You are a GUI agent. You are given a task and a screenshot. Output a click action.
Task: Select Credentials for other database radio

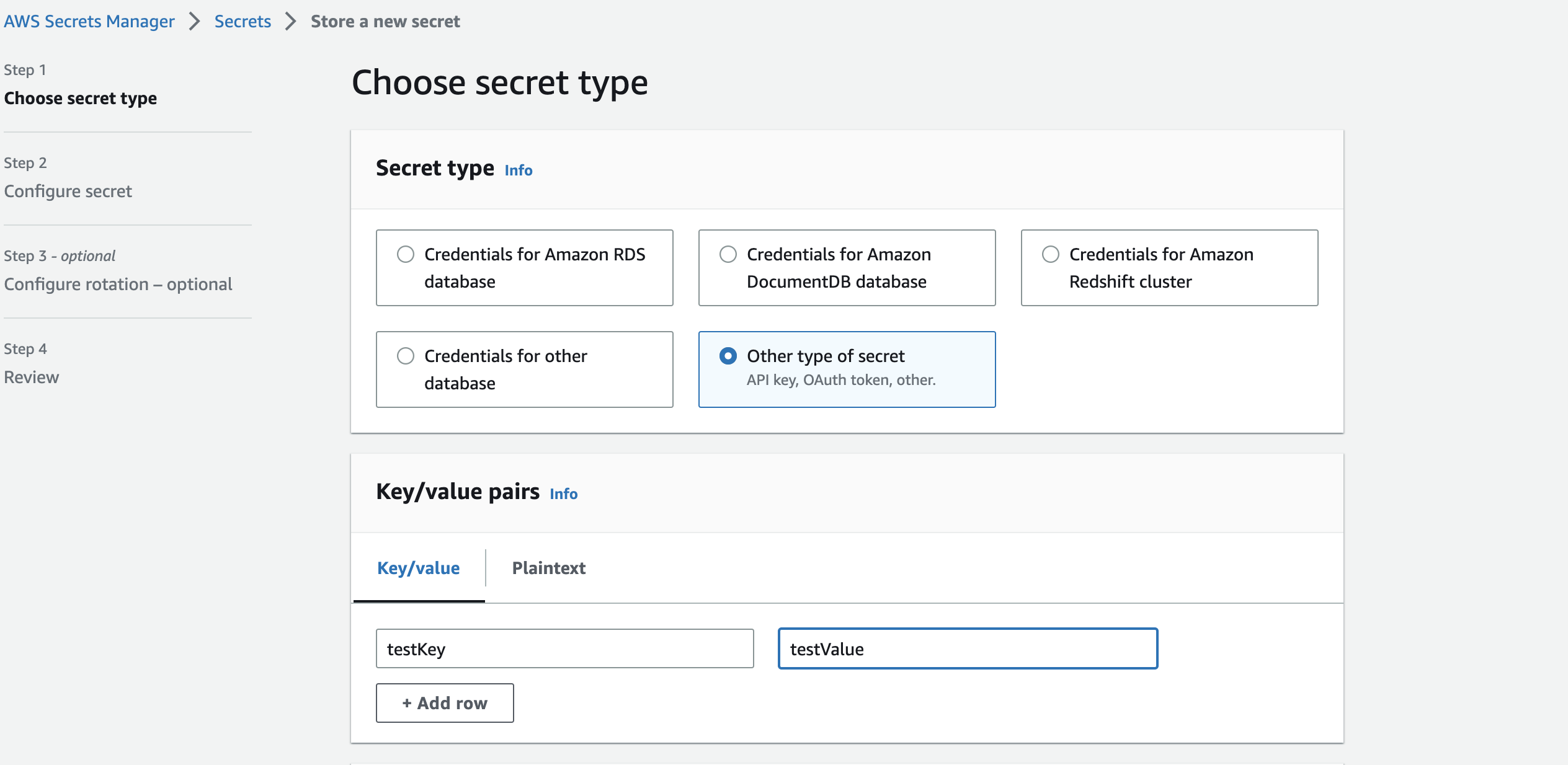pyautogui.click(x=406, y=356)
